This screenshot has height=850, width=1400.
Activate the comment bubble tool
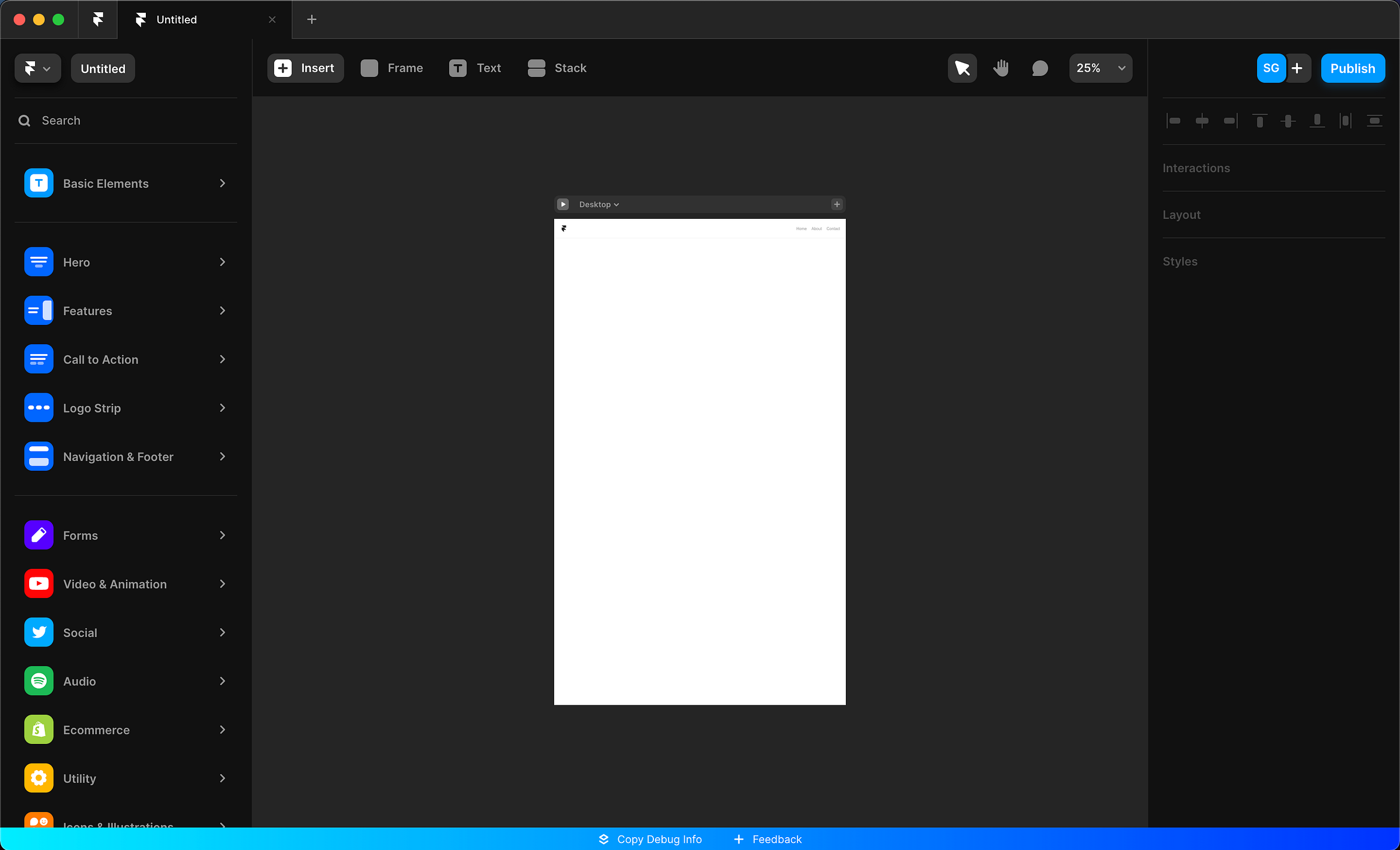pyautogui.click(x=1039, y=68)
